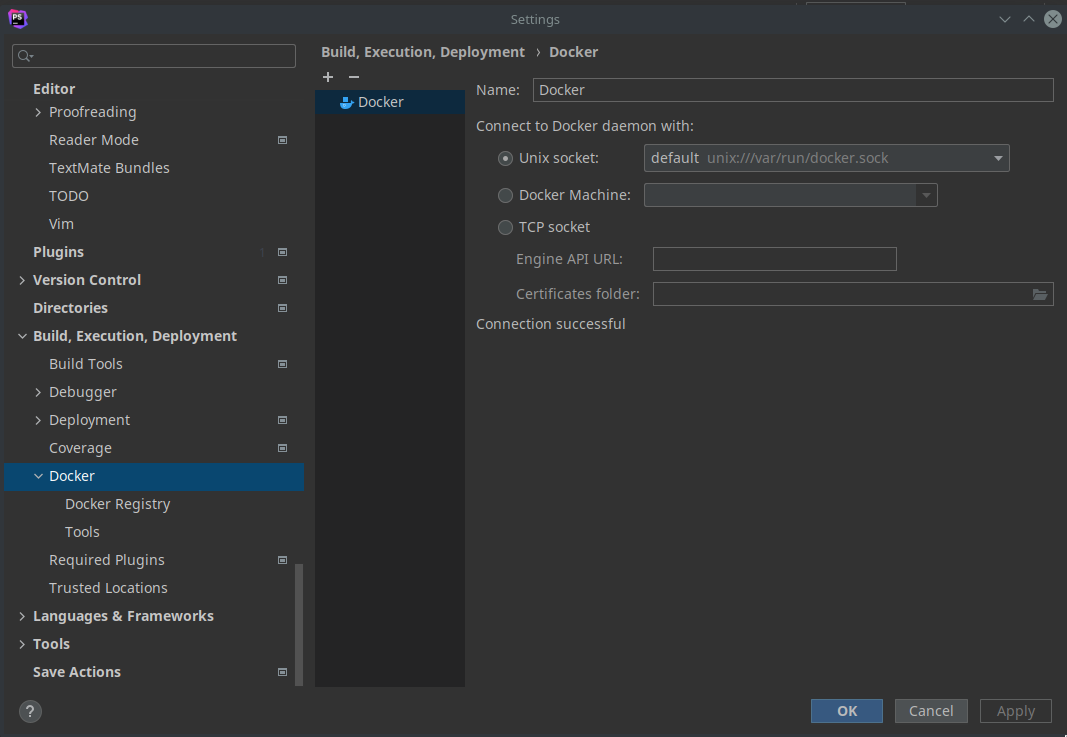This screenshot has height=737, width=1067.
Task: Select the Docker Machine radio button
Action: coord(505,195)
